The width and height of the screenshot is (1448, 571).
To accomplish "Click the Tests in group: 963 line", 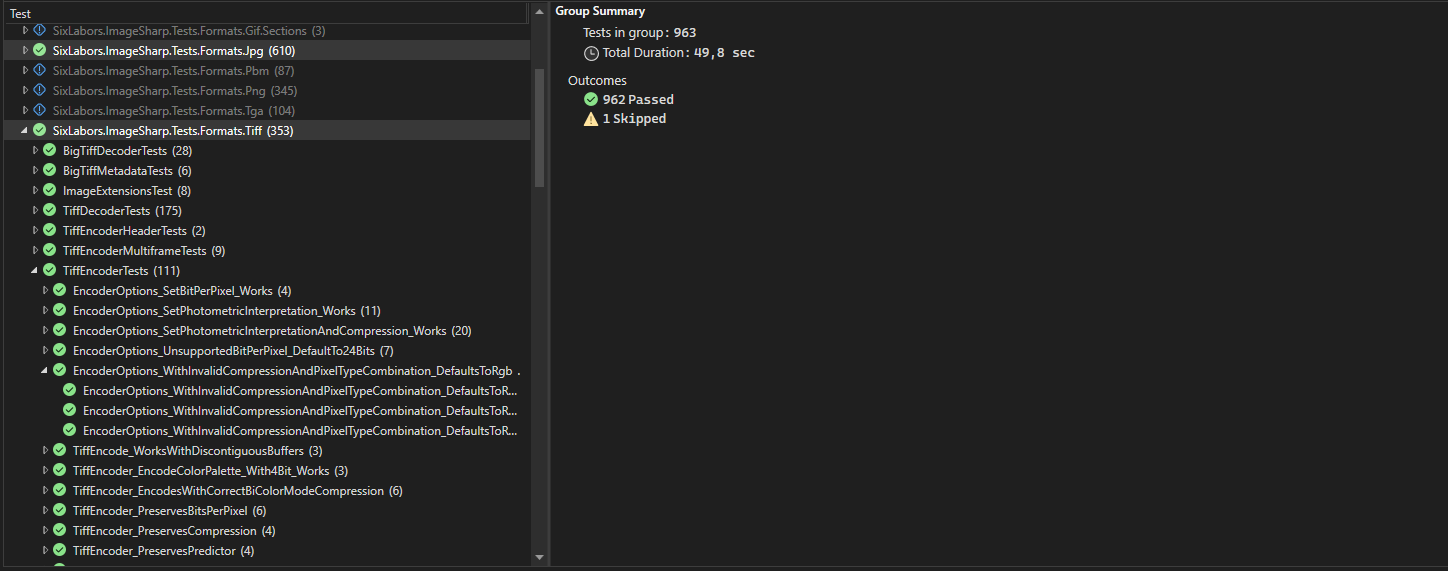I will (640, 32).
